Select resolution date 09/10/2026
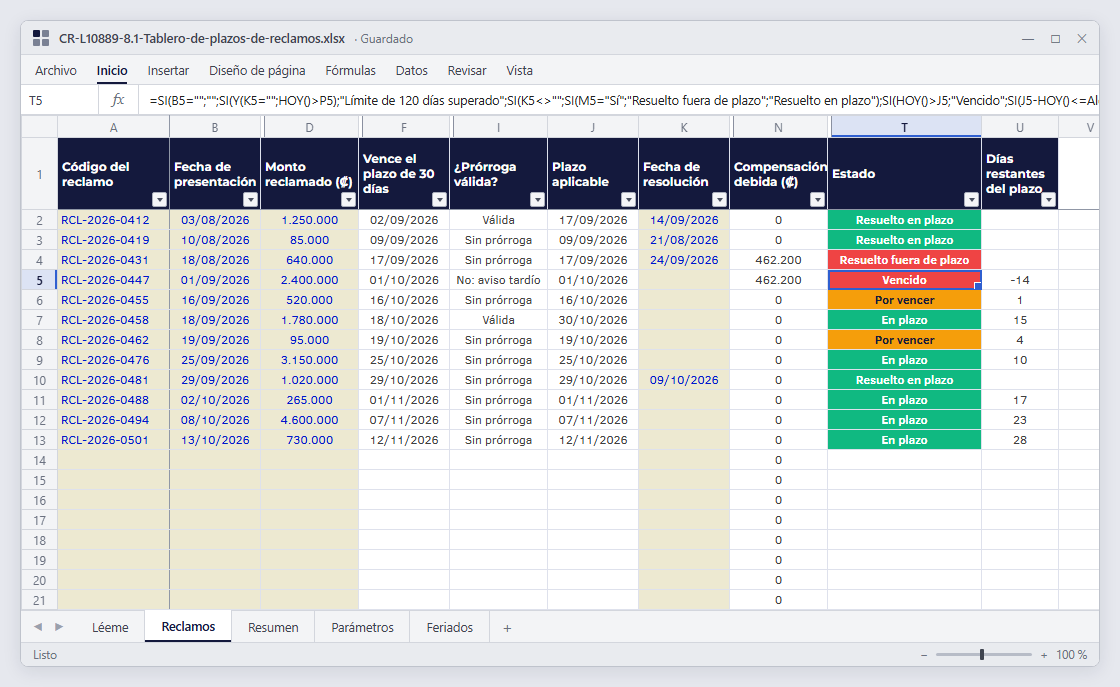 (x=684, y=380)
